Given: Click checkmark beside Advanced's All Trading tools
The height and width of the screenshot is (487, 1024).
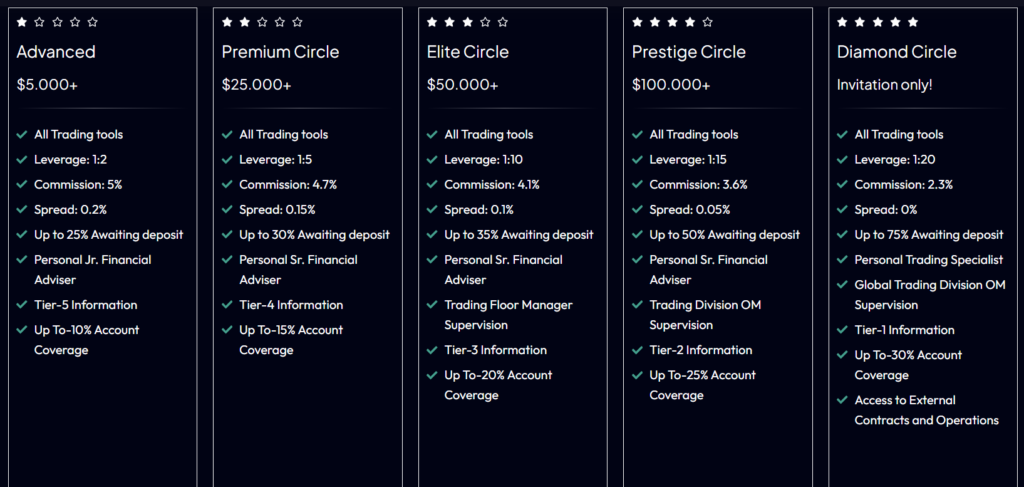Looking at the screenshot, I should click(22, 135).
